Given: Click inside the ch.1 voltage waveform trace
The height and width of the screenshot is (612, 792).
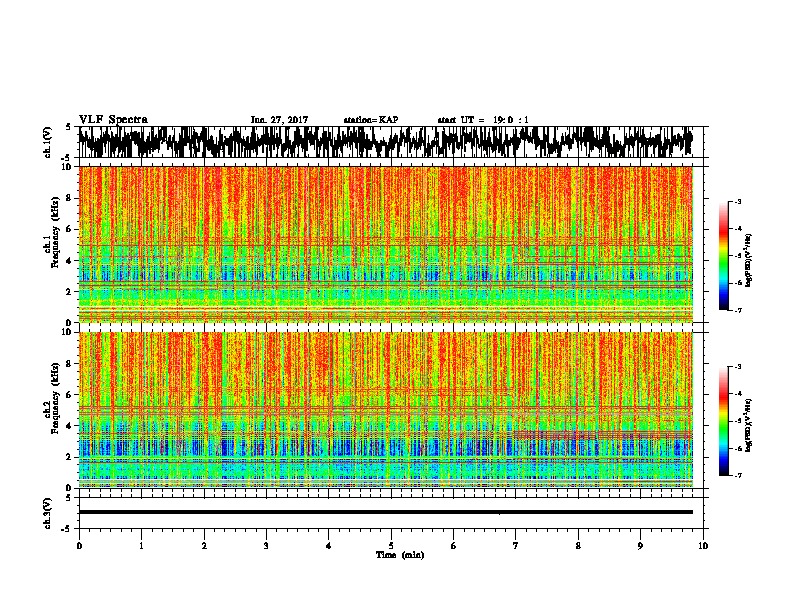Looking at the screenshot, I should pyautogui.click(x=385, y=142).
